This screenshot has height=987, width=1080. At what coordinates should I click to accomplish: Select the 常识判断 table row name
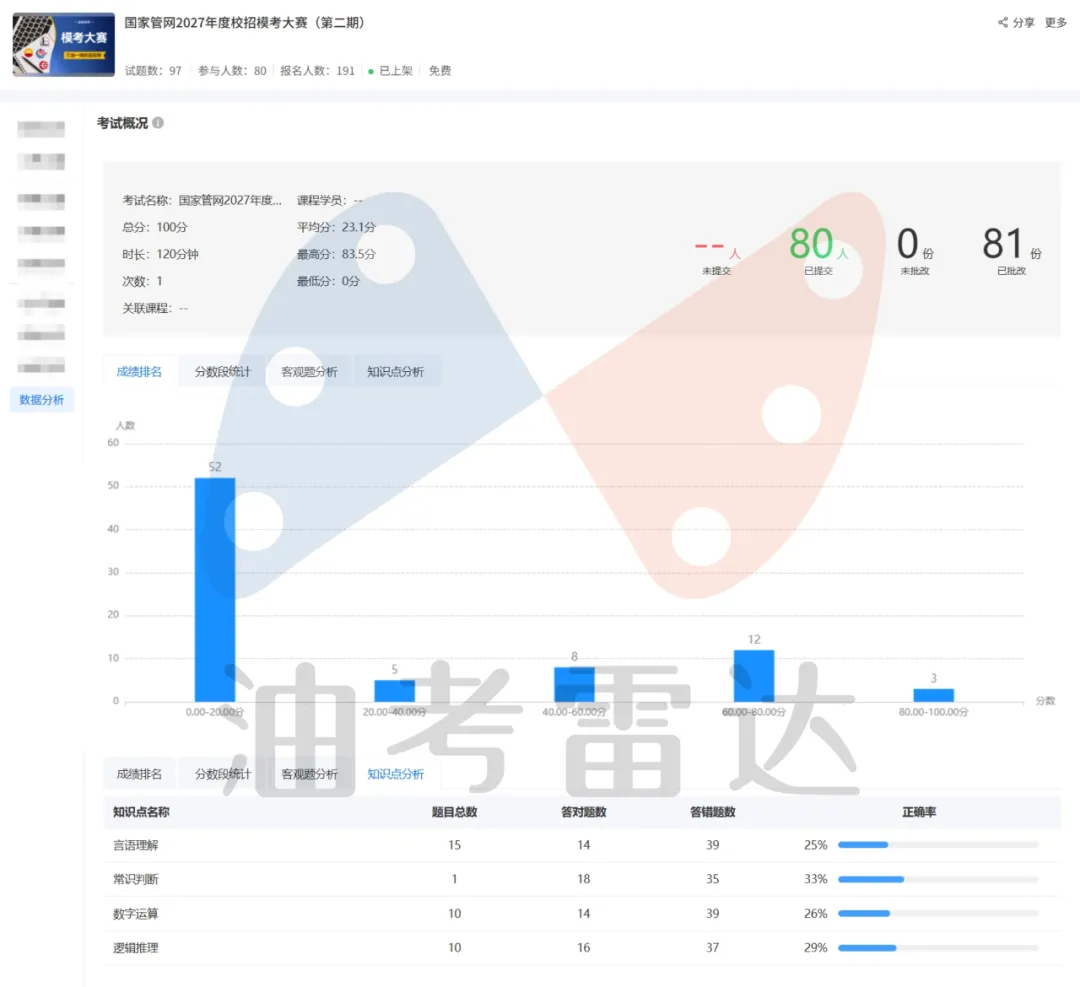pyautogui.click(x=136, y=879)
